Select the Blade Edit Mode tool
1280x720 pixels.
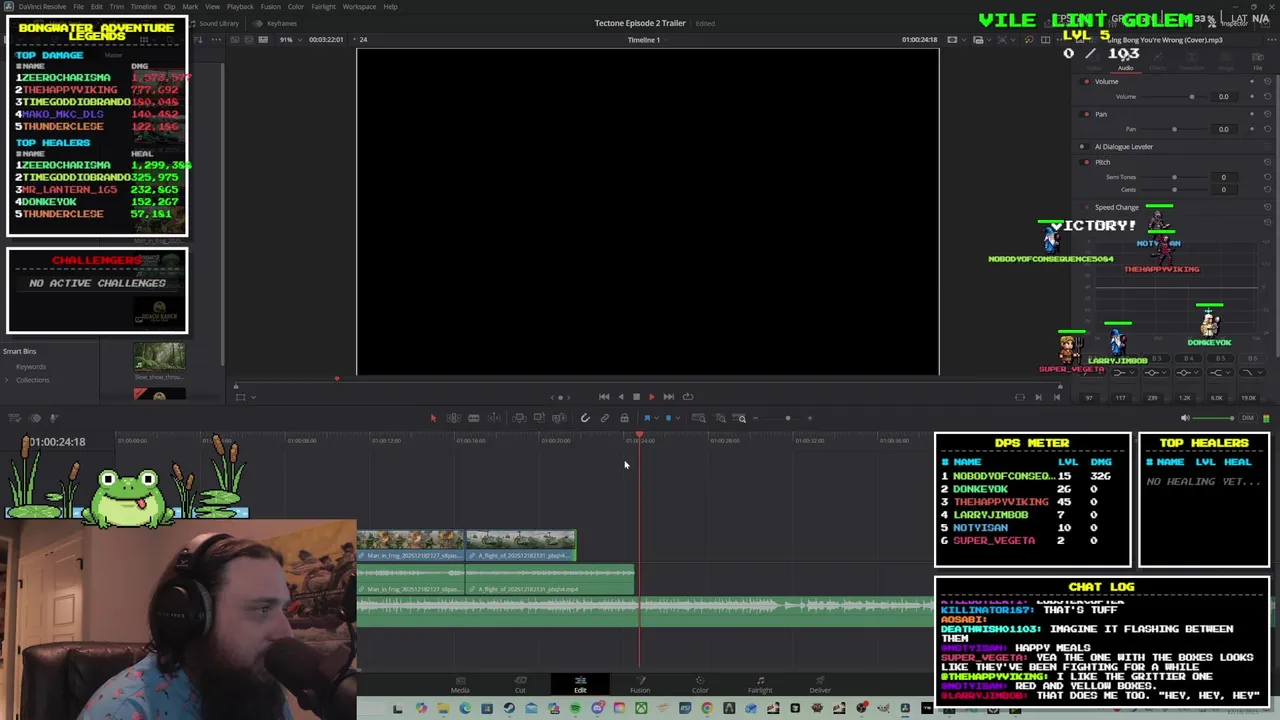(x=495, y=418)
